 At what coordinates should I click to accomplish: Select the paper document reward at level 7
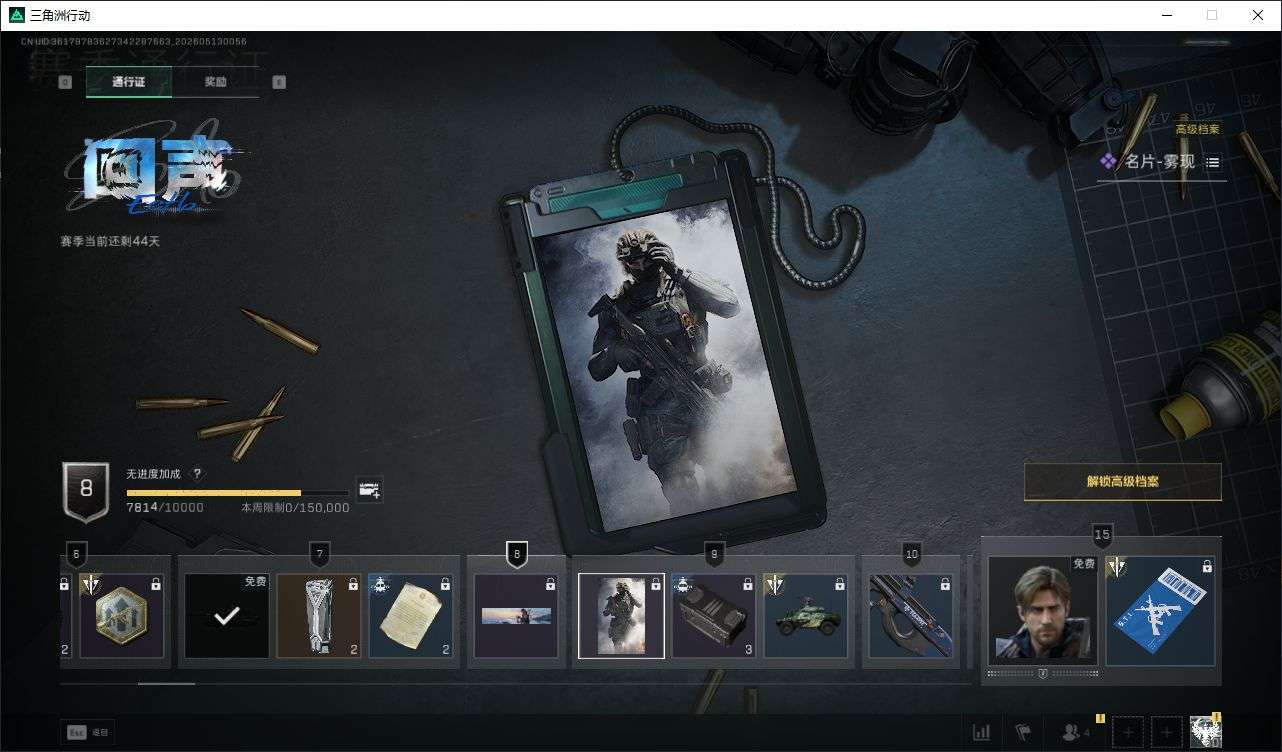(x=411, y=615)
